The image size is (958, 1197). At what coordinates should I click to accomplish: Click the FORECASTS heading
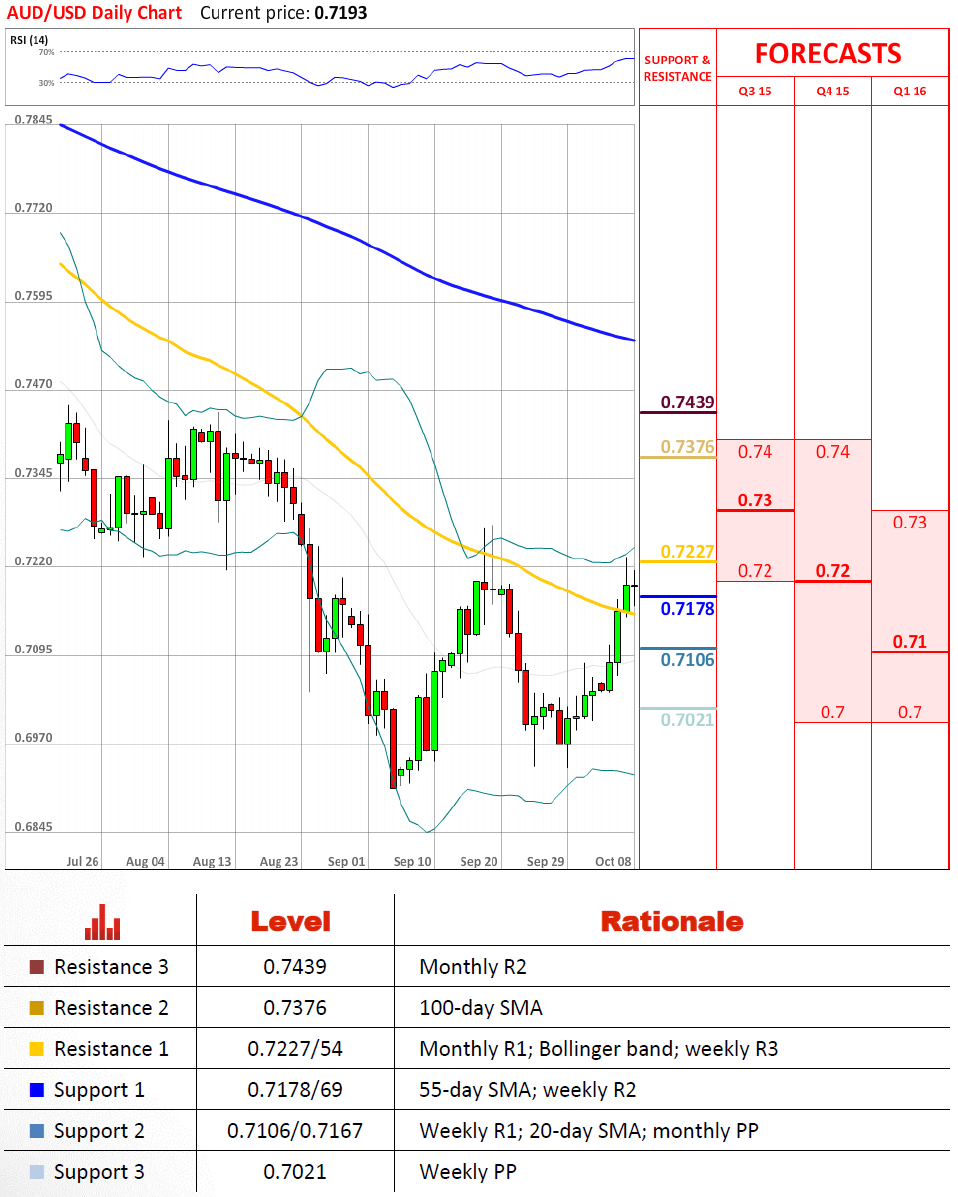coord(828,53)
